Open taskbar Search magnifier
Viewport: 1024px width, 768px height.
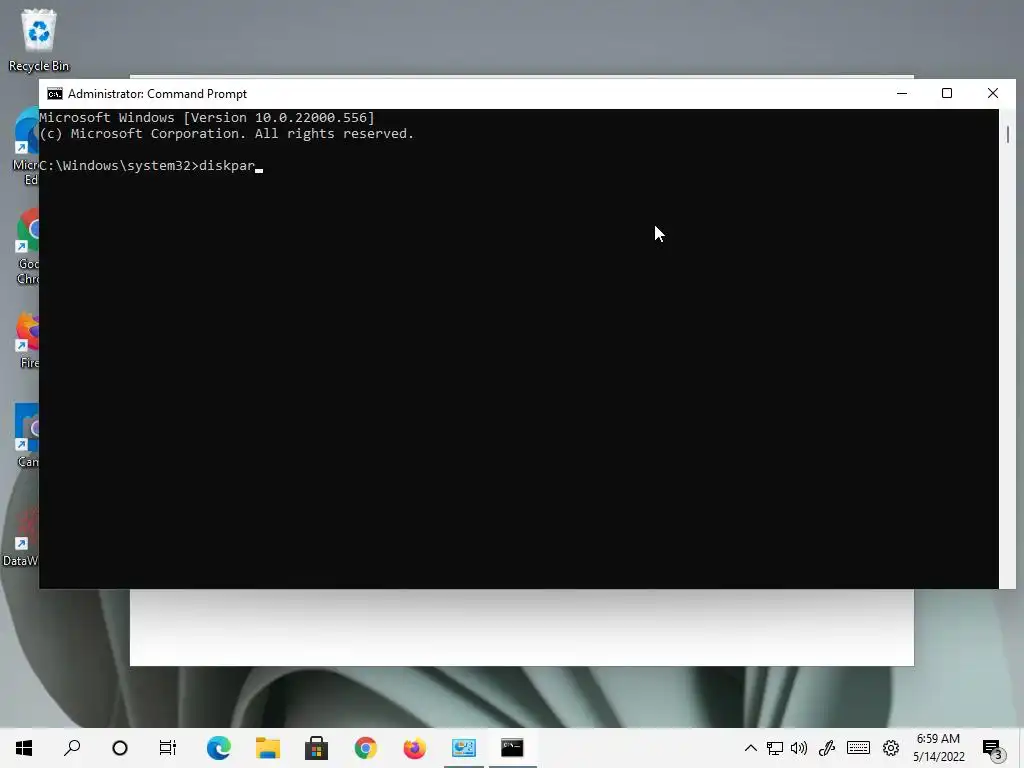[x=72, y=748]
